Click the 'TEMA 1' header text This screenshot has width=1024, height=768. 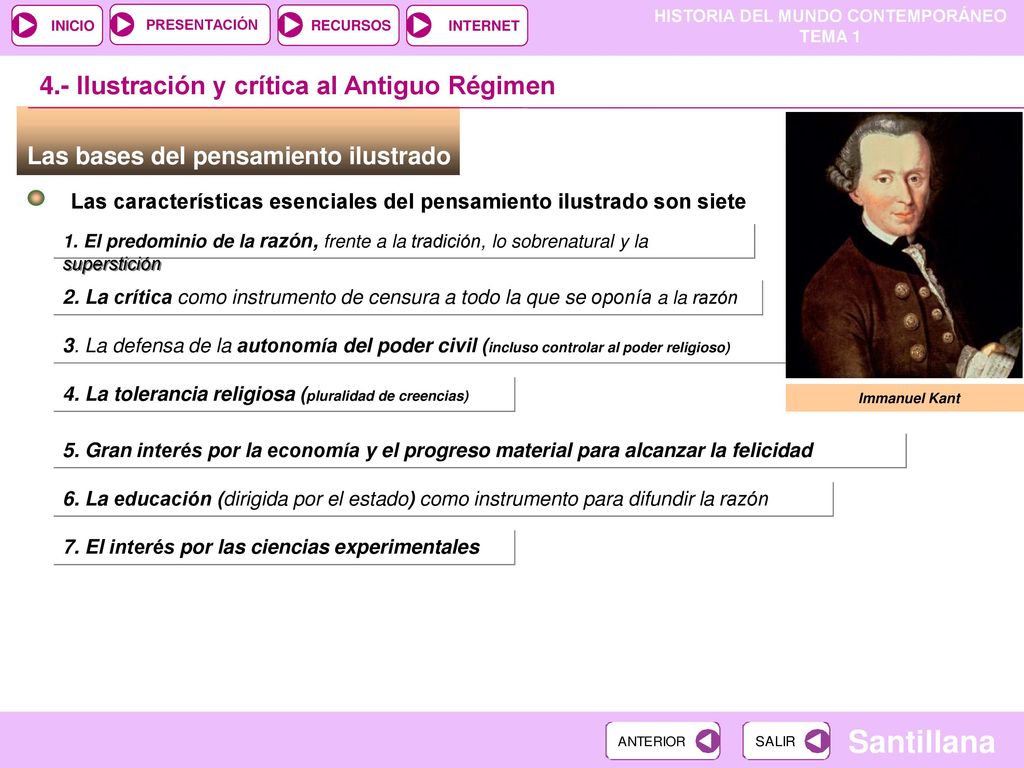pyautogui.click(x=830, y=37)
